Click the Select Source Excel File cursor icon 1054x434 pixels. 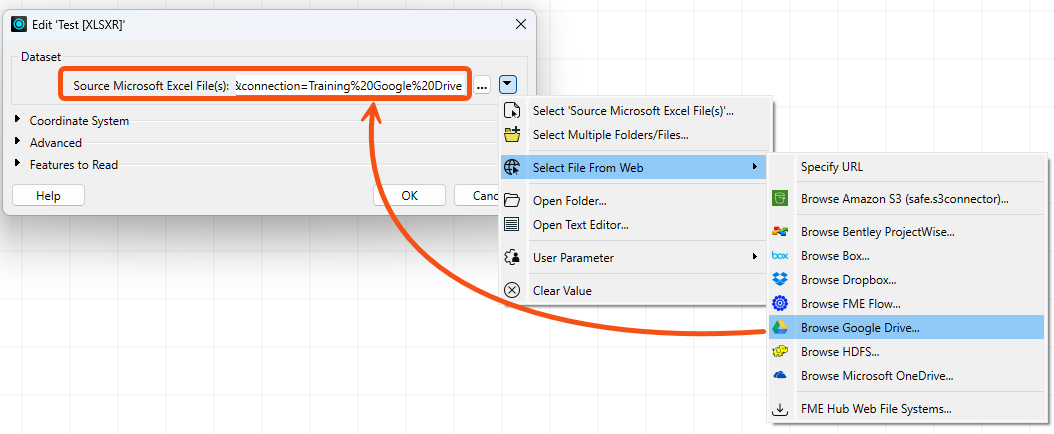coord(512,111)
